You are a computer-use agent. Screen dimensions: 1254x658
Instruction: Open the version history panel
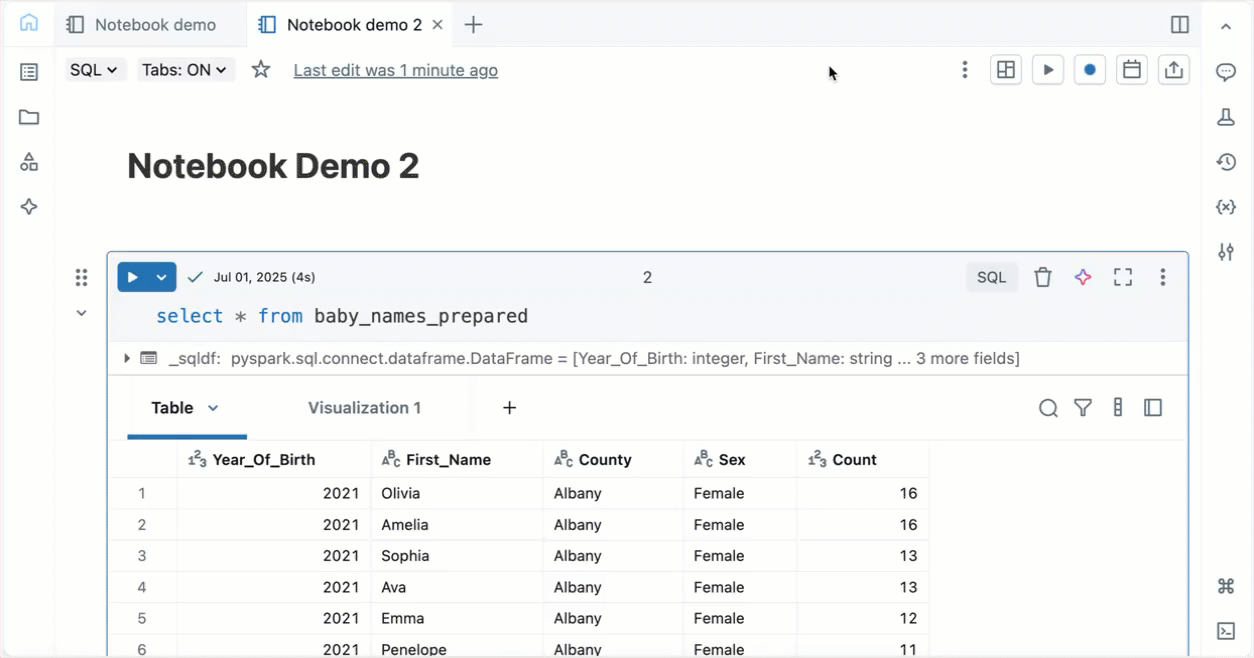(1226, 161)
